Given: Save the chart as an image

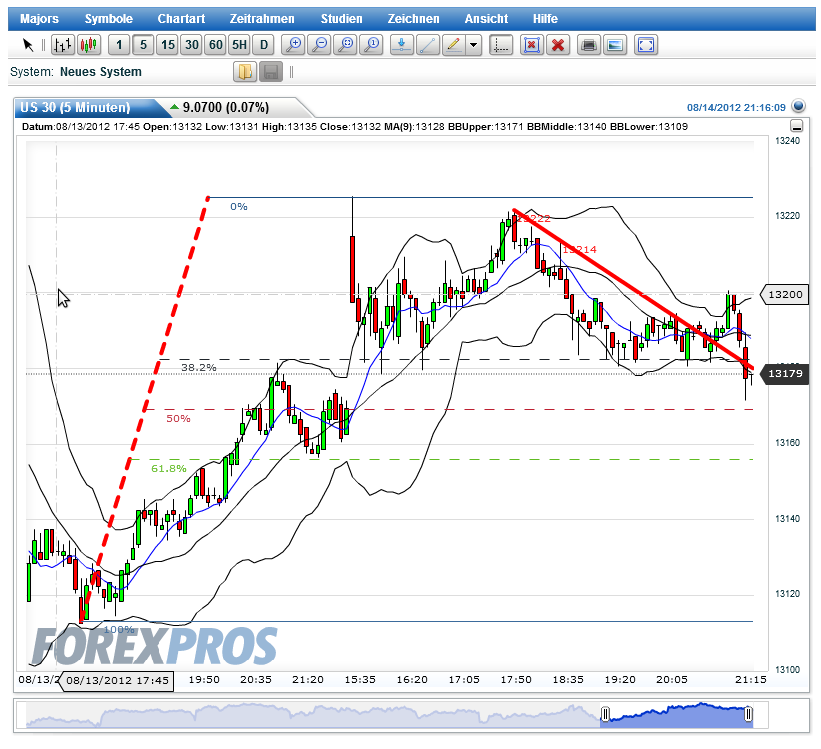Looking at the screenshot, I should pyautogui.click(x=614, y=45).
